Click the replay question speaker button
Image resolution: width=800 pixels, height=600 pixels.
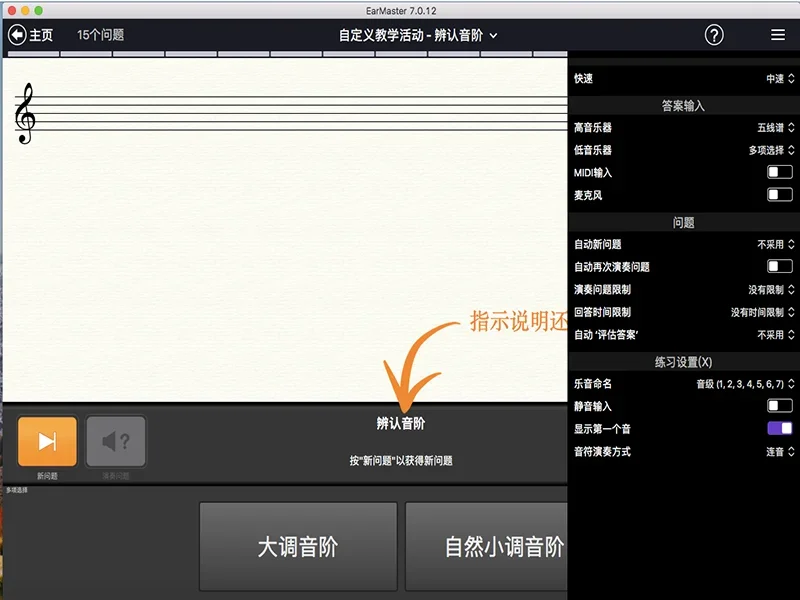coord(116,441)
